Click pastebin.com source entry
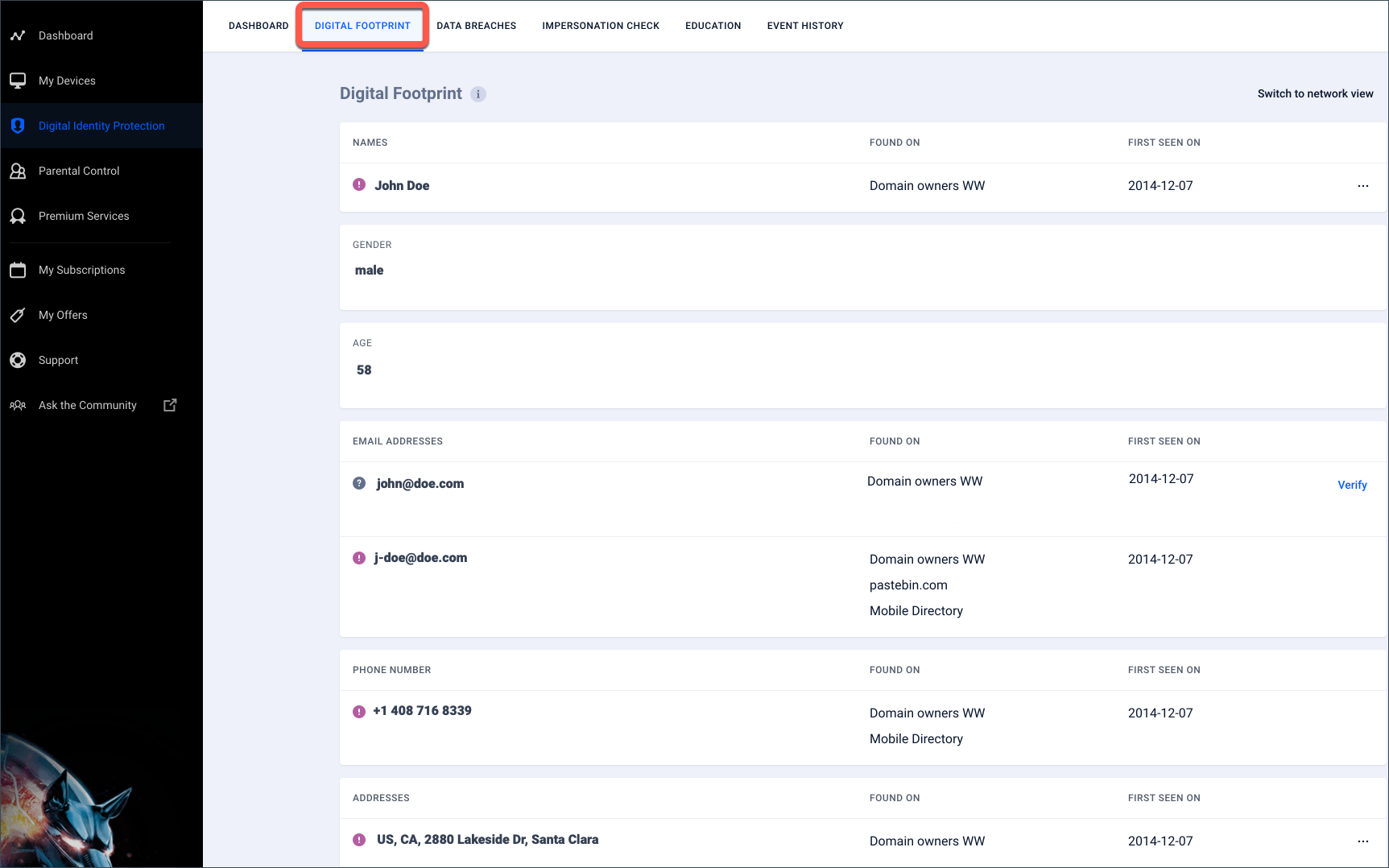 pyautogui.click(x=908, y=585)
